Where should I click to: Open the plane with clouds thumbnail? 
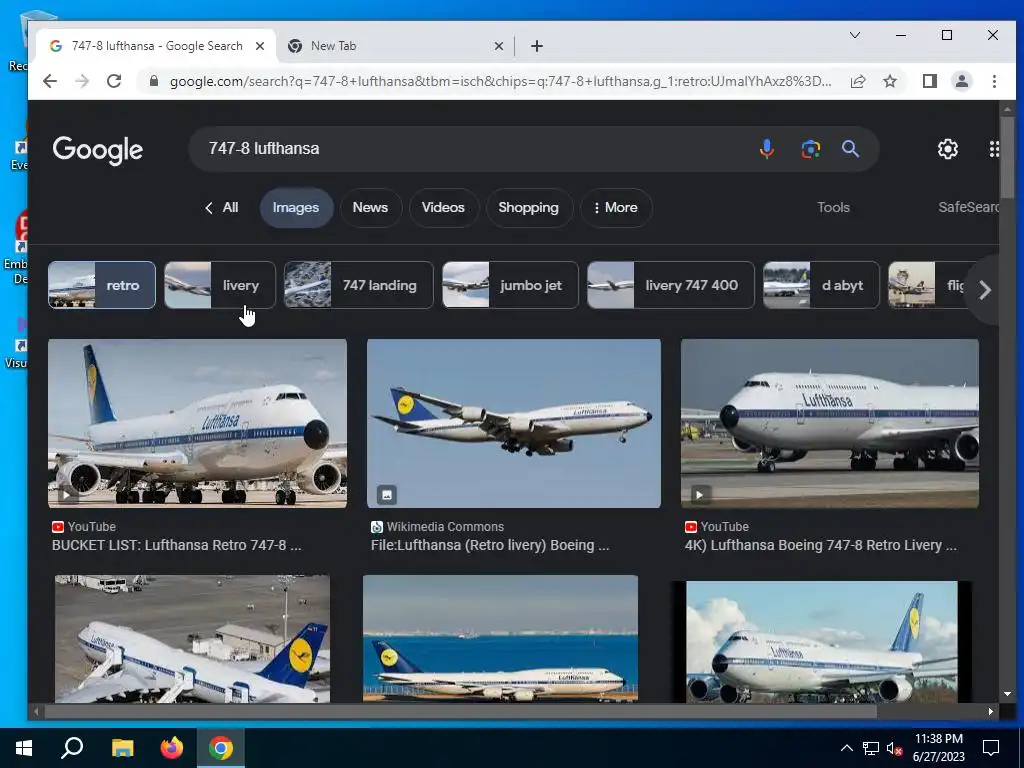822,642
